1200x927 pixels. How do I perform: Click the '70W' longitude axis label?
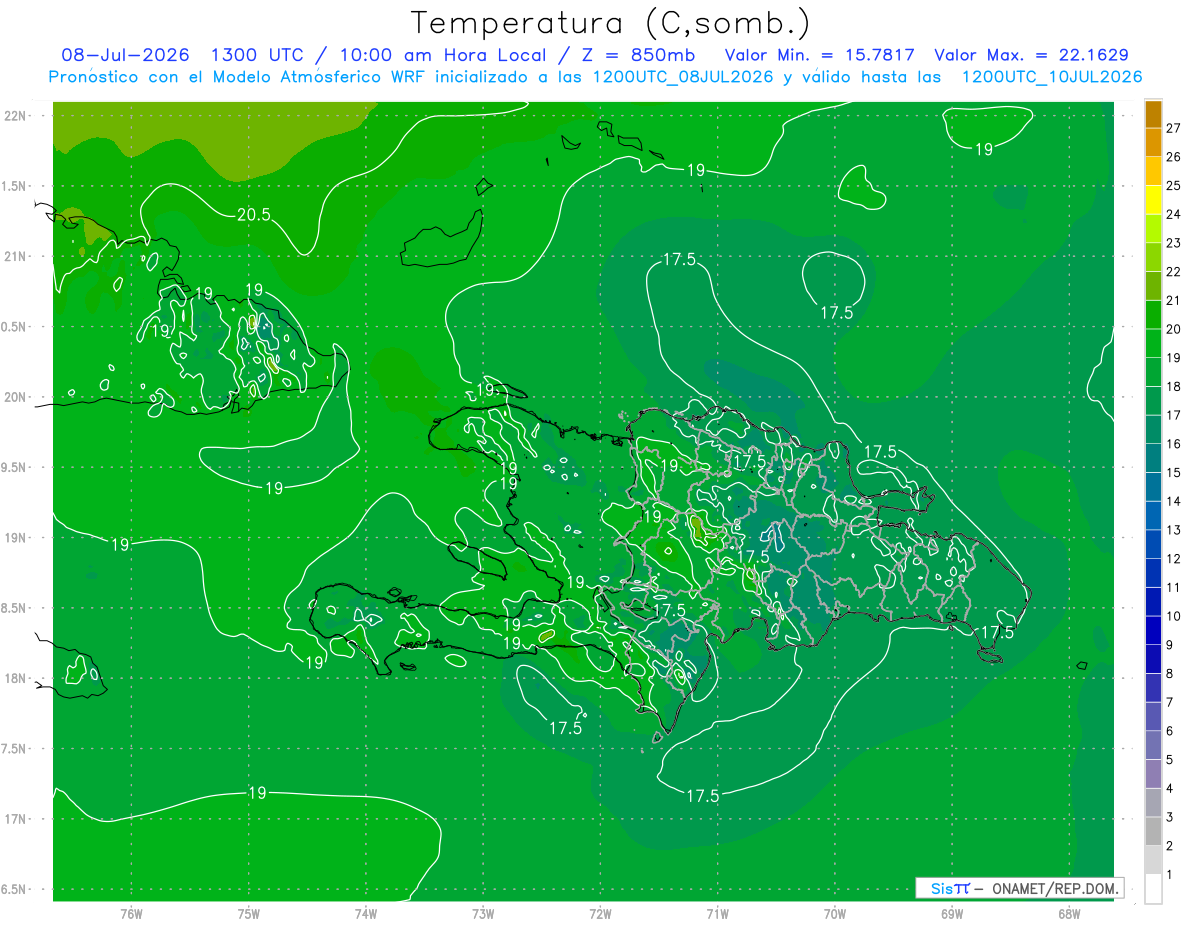[x=835, y=913]
